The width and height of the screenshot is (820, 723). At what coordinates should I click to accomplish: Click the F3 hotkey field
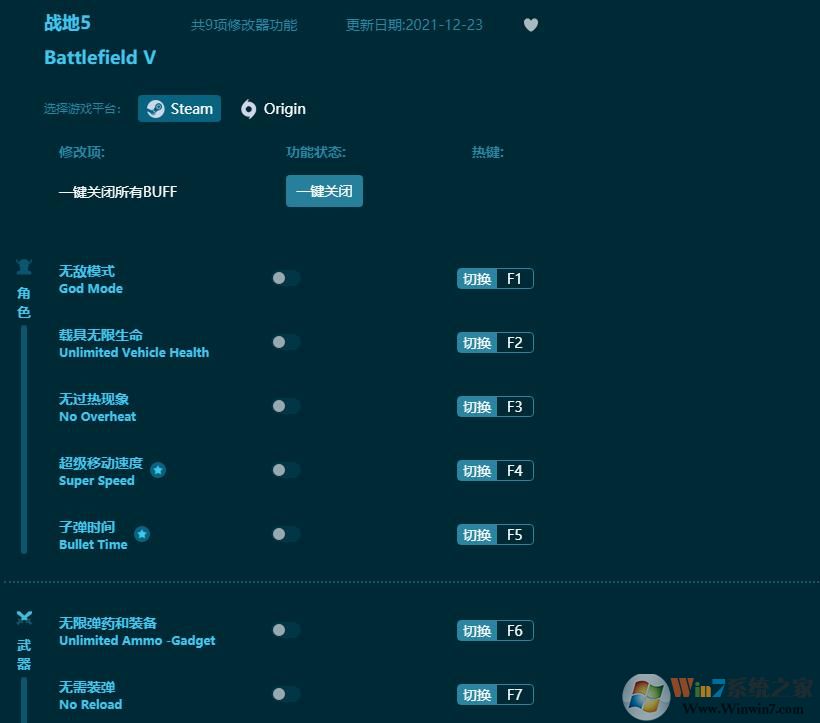point(515,407)
